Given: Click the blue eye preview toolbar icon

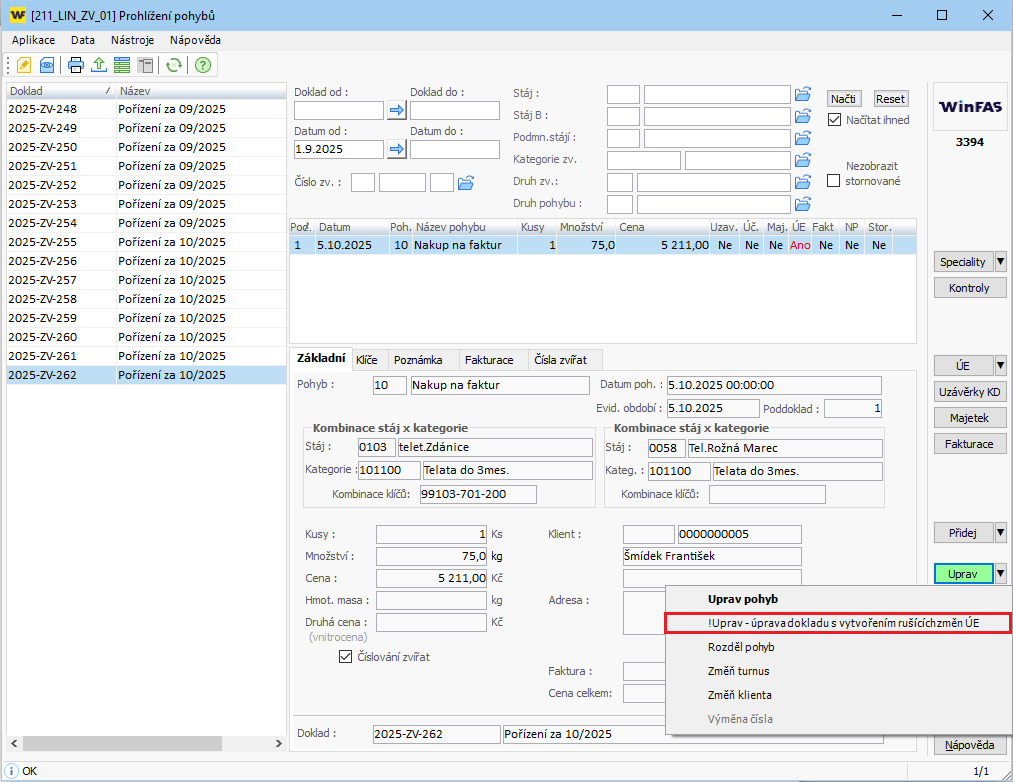Looking at the screenshot, I should coord(46,65).
